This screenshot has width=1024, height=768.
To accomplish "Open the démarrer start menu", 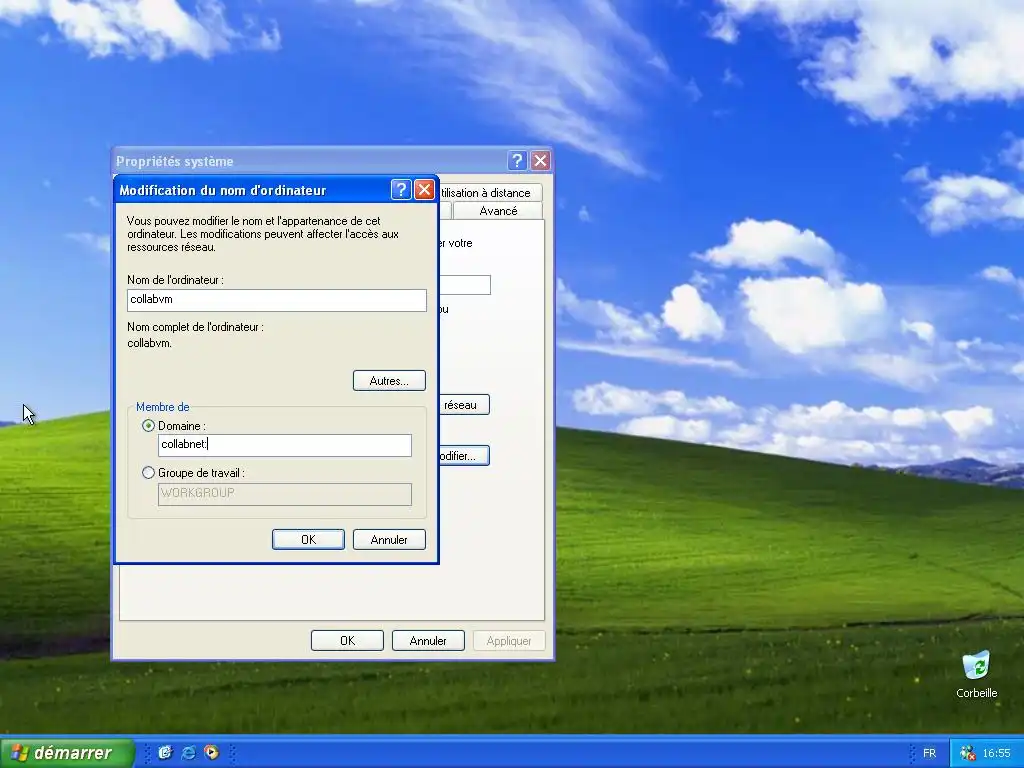I will tap(67, 753).
